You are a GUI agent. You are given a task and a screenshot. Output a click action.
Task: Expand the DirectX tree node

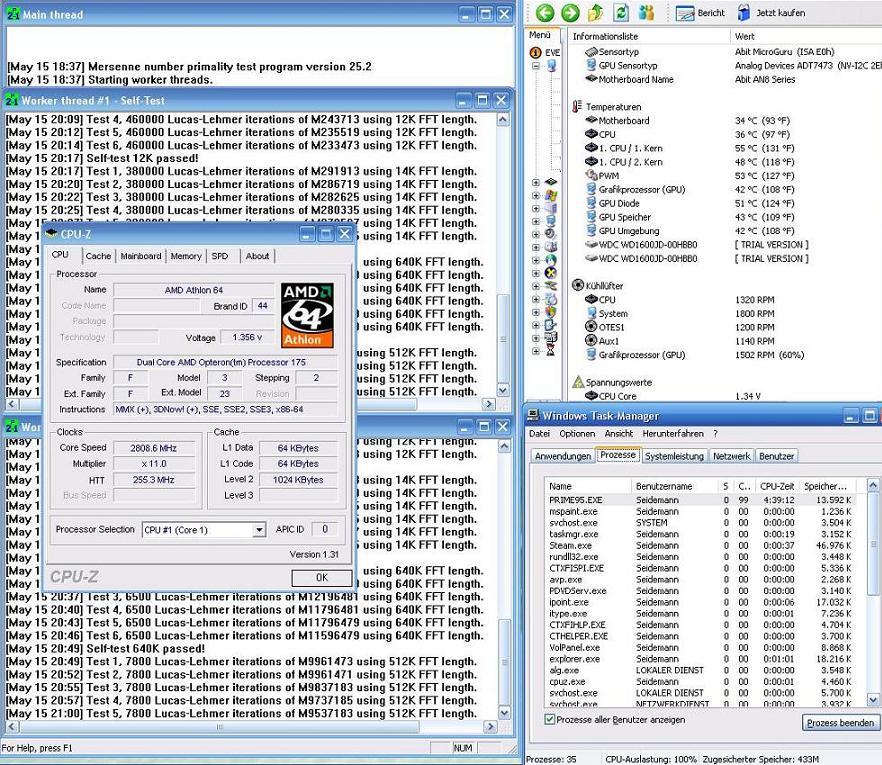pyautogui.click(x=536, y=273)
